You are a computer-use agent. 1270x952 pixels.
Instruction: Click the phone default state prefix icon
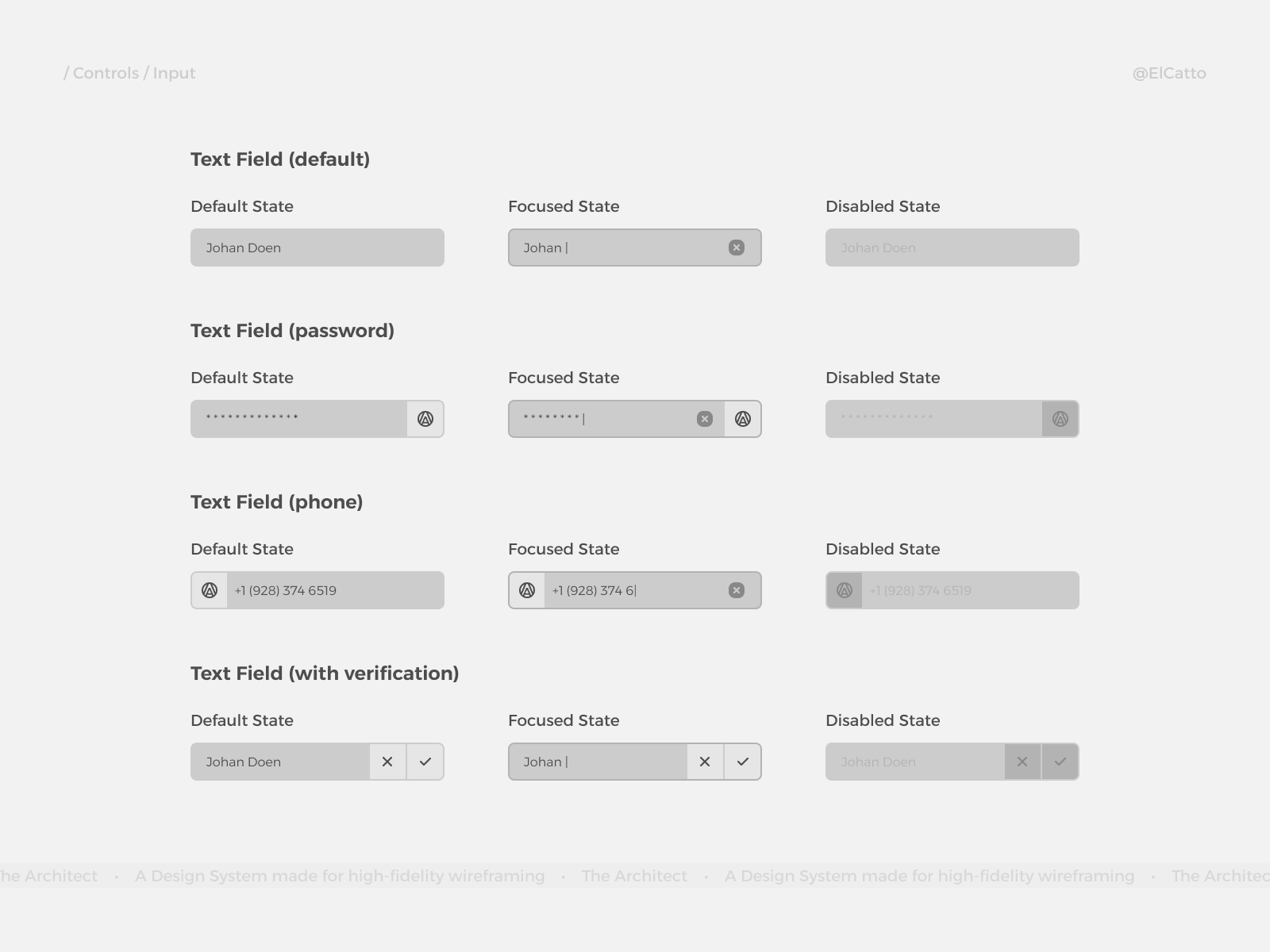(210, 590)
